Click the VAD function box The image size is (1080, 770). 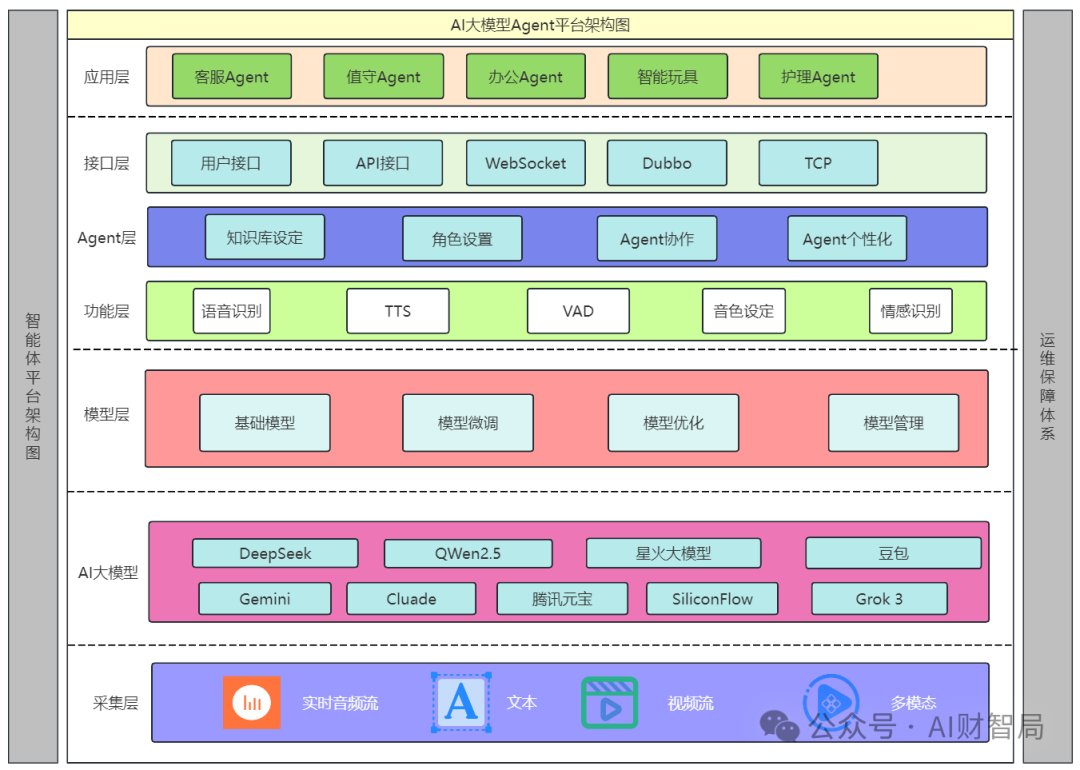click(x=578, y=311)
